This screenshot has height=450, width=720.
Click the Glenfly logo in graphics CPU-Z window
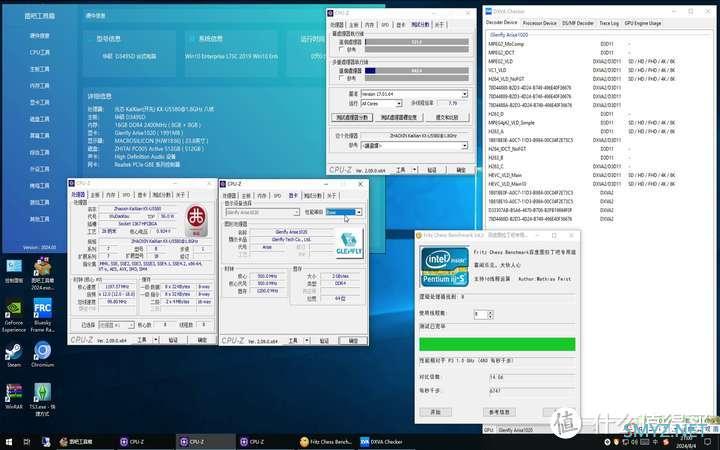pyautogui.click(x=349, y=243)
